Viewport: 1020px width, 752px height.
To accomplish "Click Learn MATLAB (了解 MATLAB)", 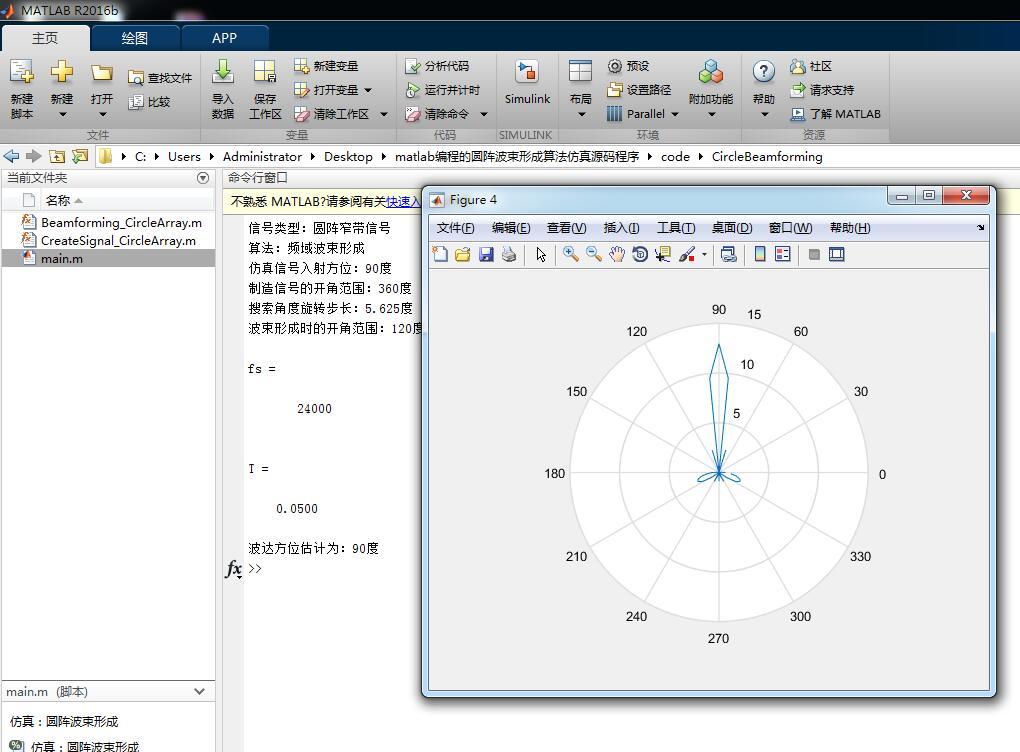I will 835,114.
